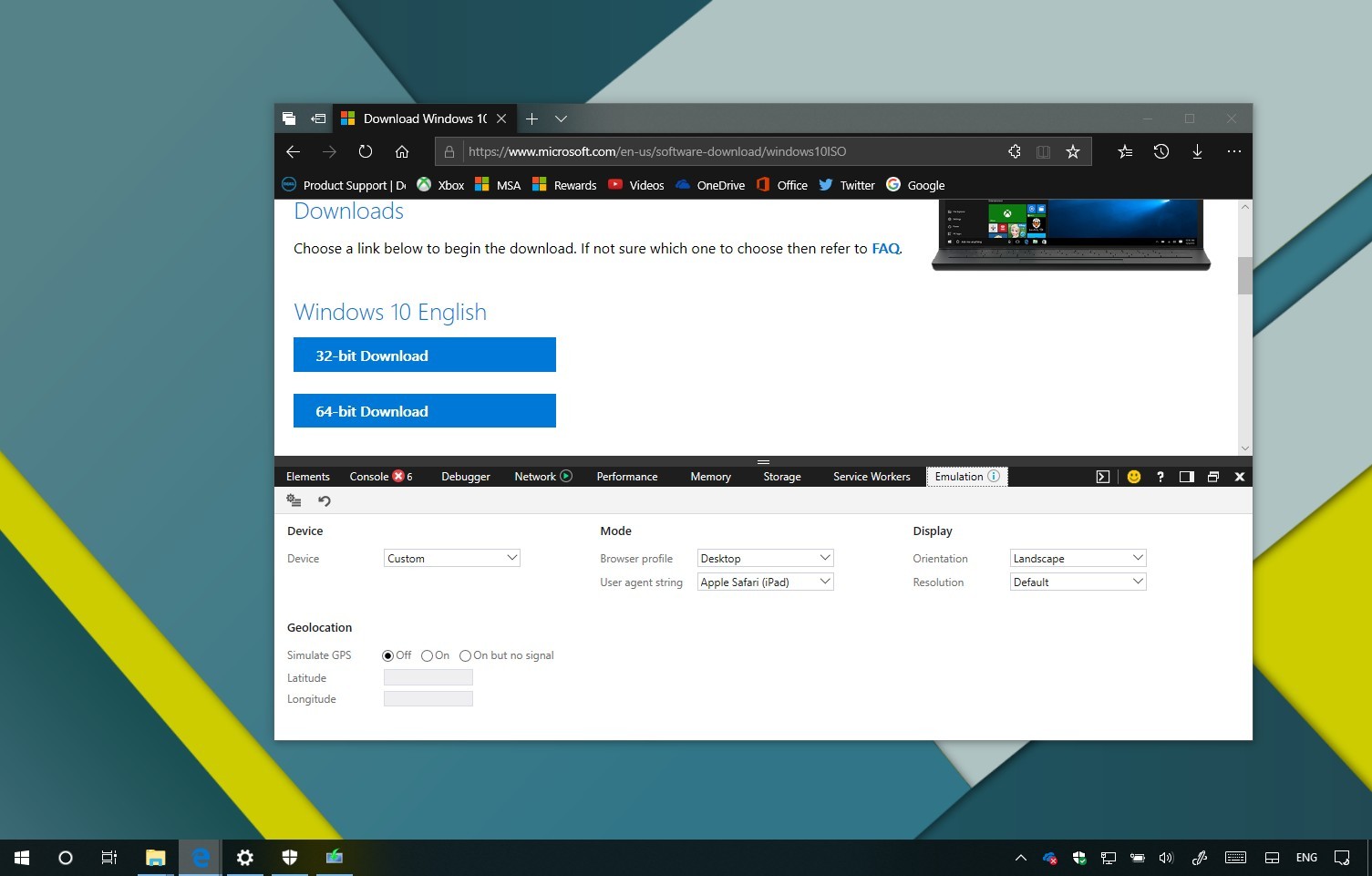
Task: Select Simulate GPS Off radio button
Action: tap(388, 655)
